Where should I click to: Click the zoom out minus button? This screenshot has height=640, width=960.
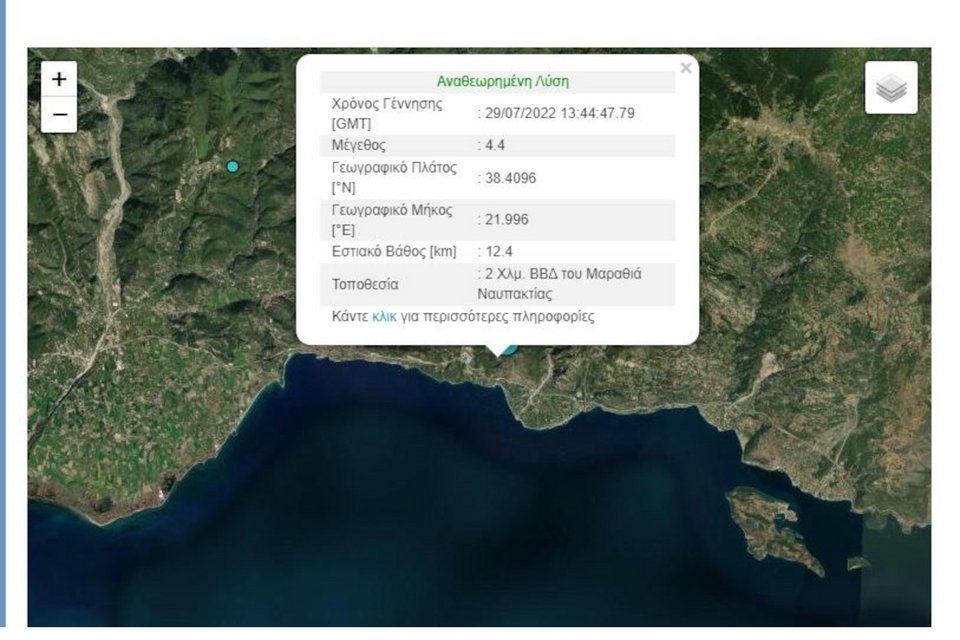point(59,115)
